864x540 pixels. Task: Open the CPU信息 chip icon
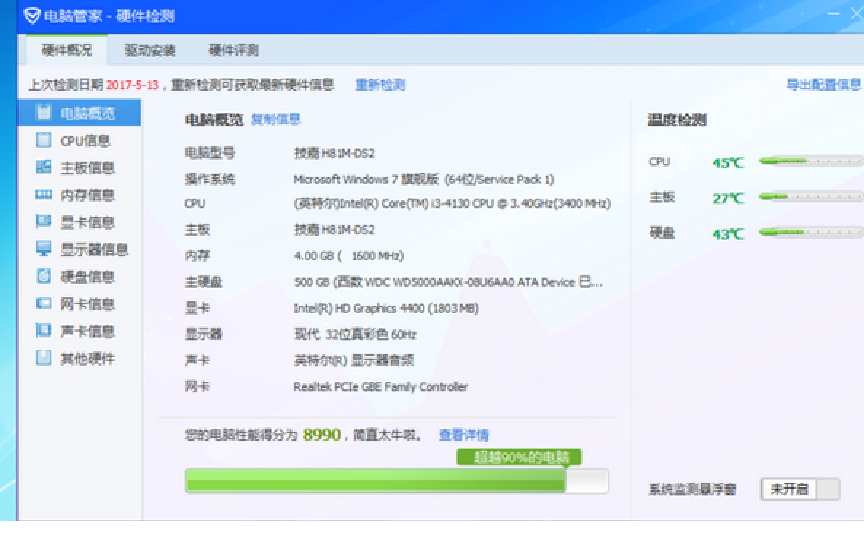(44, 140)
